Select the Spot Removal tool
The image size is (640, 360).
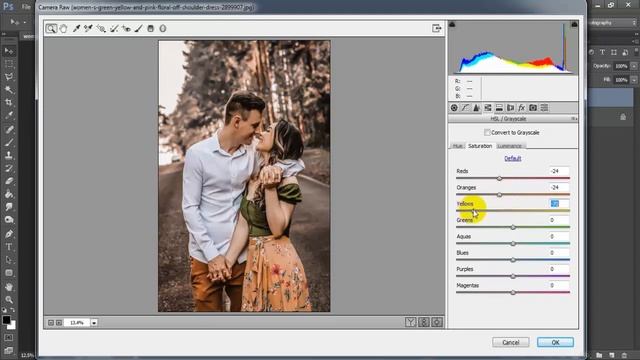[x=114, y=28]
